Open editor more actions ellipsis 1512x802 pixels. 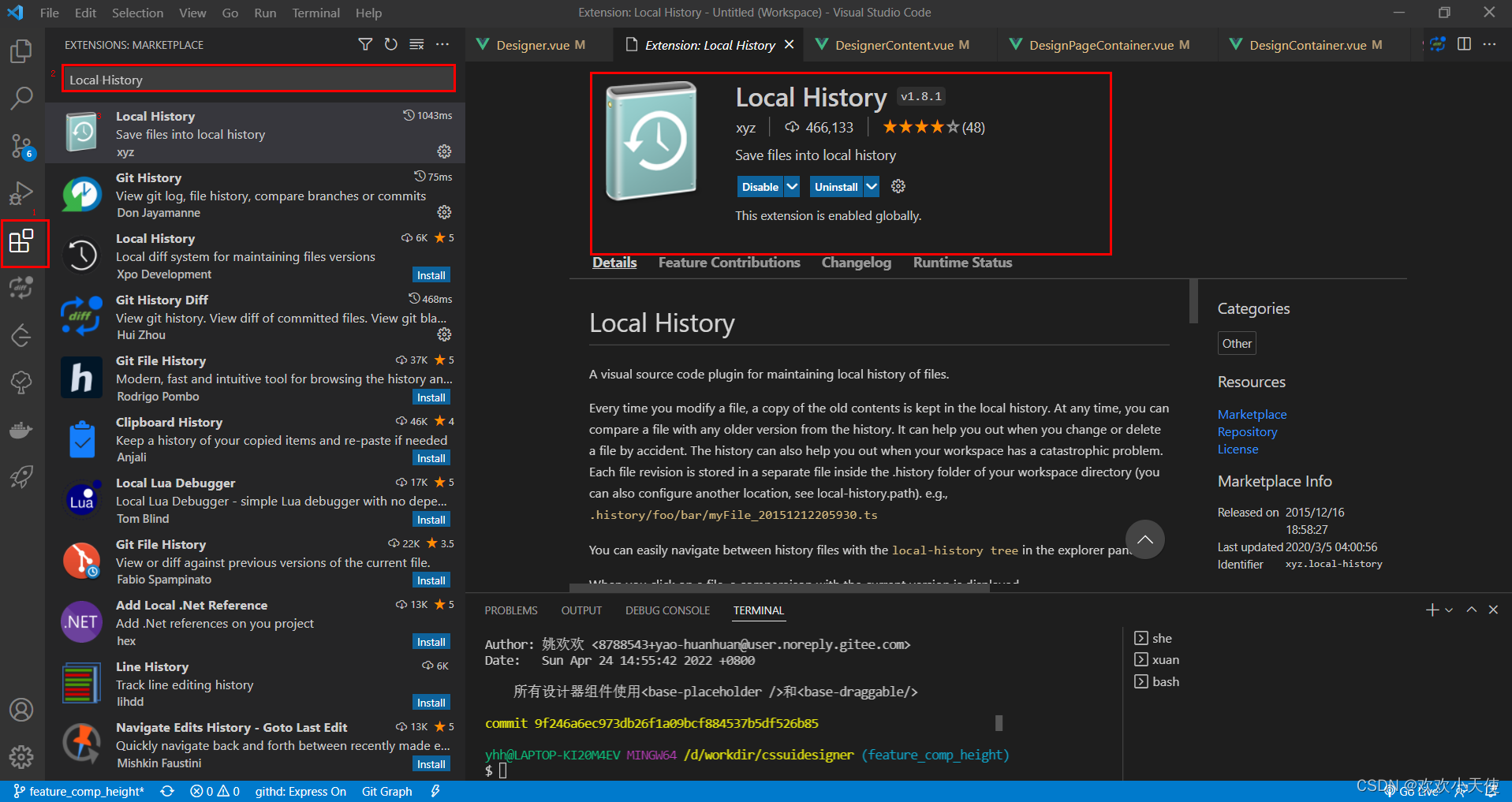1489,44
